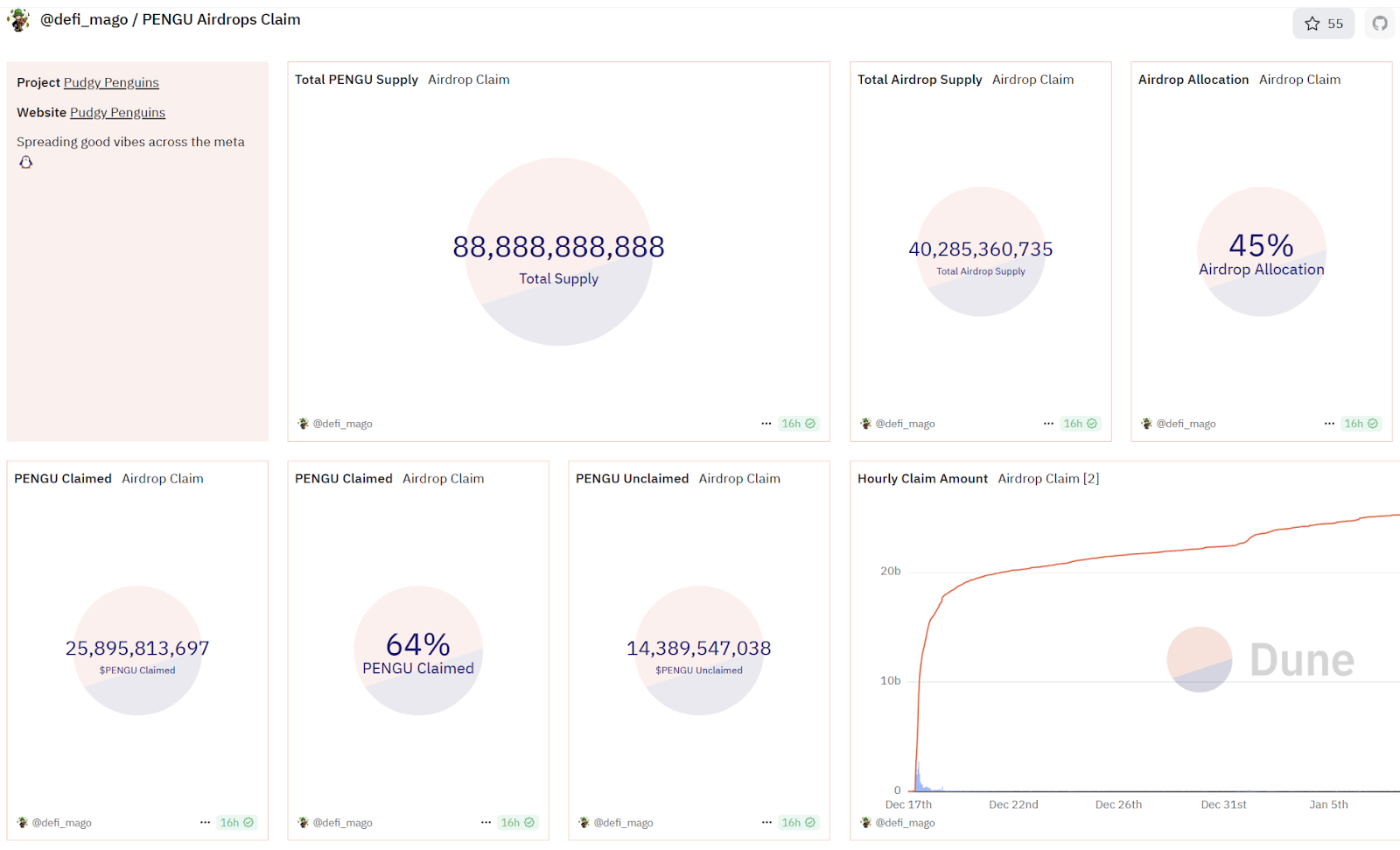This screenshot has height=850, width=1400.
Task: Click the 14,389,547,038 unclaimed value
Action: click(x=699, y=649)
